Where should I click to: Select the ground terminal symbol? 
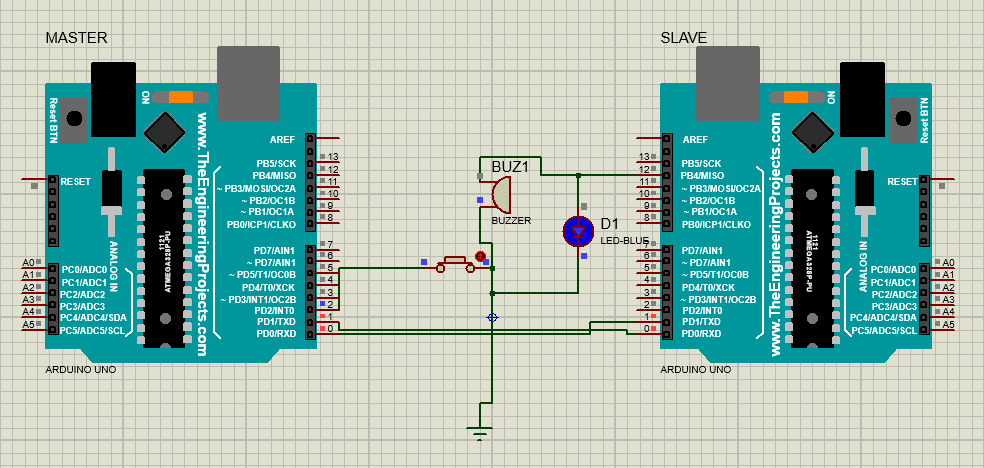480,432
